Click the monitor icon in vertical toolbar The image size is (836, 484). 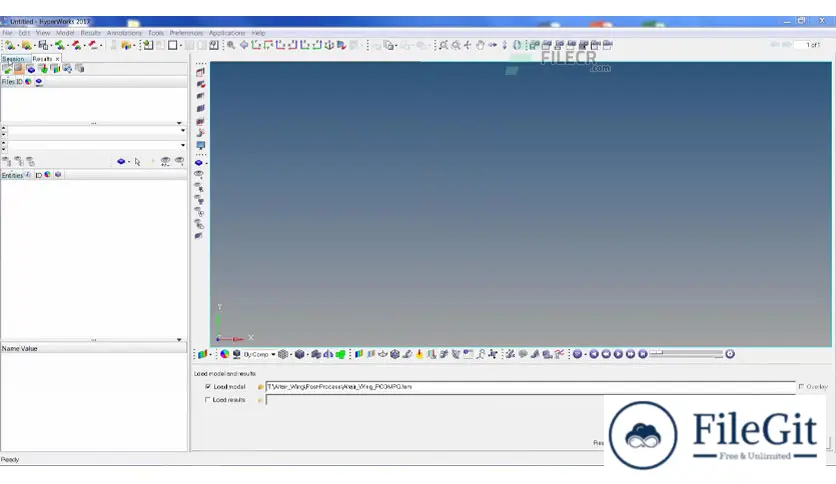coord(200,145)
